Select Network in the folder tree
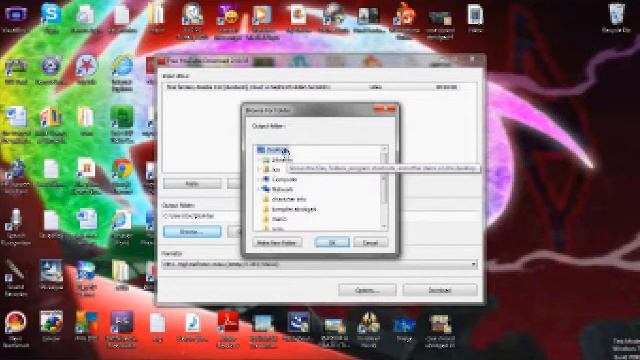 point(278,189)
